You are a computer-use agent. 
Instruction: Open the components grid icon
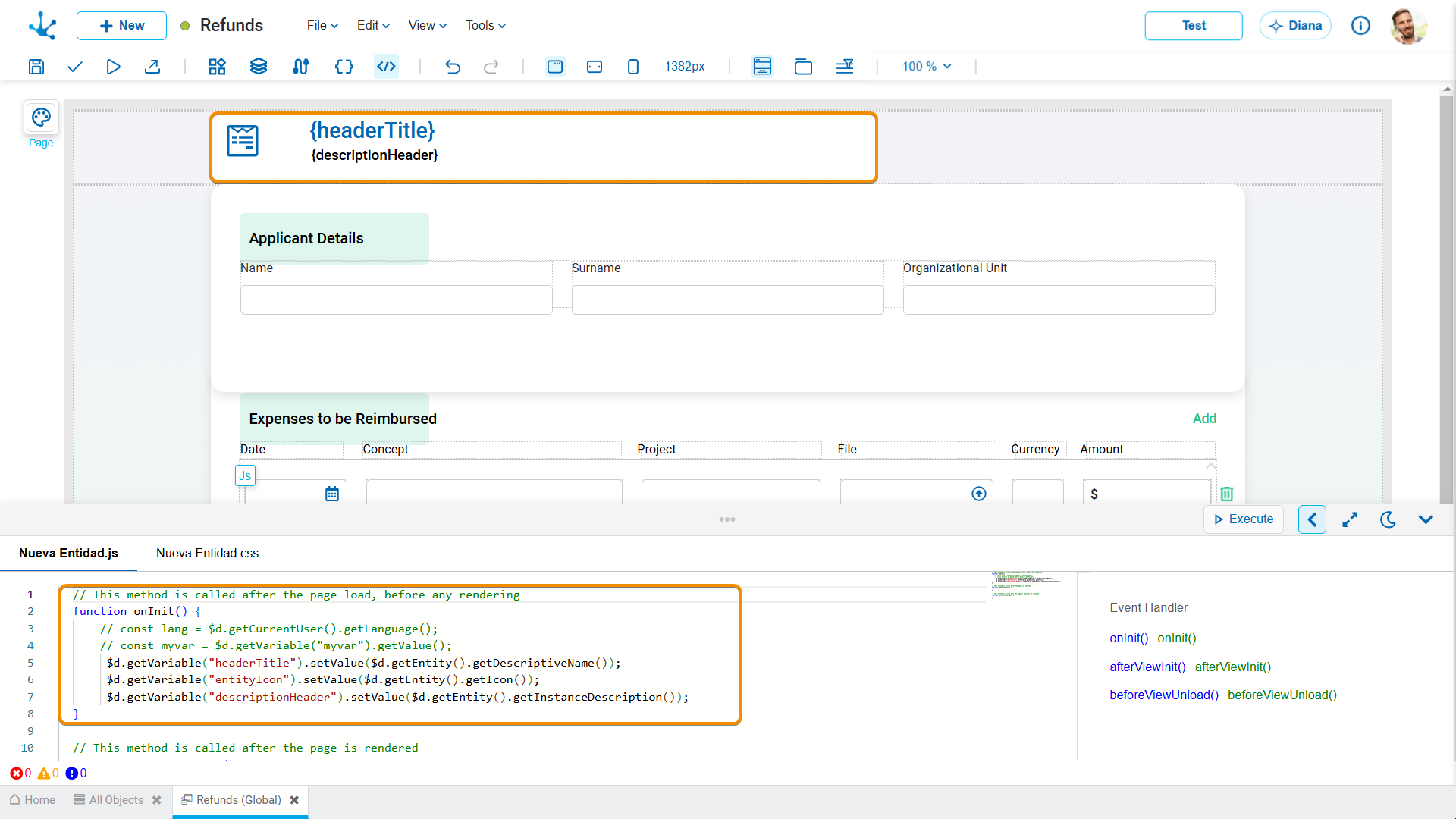pos(218,67)
